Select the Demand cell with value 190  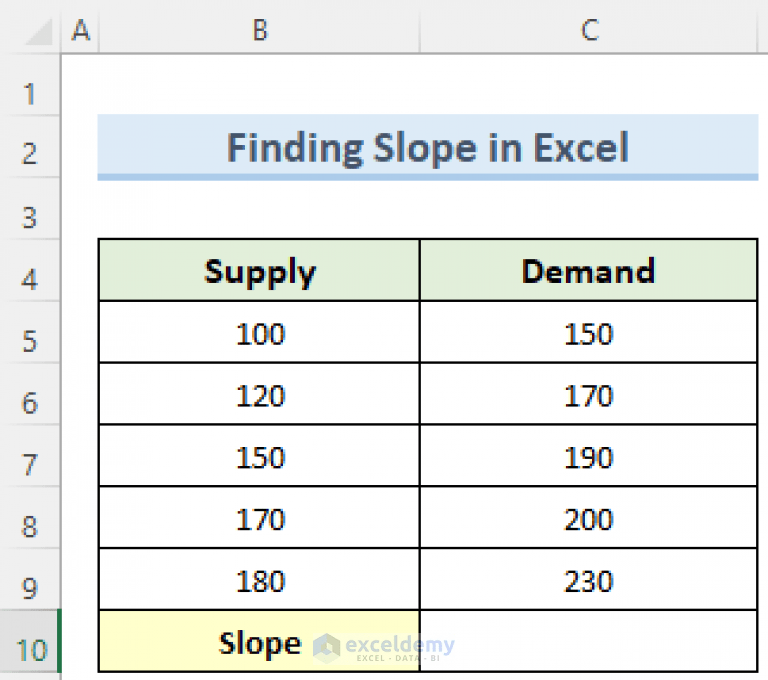[x=588, y=457]
